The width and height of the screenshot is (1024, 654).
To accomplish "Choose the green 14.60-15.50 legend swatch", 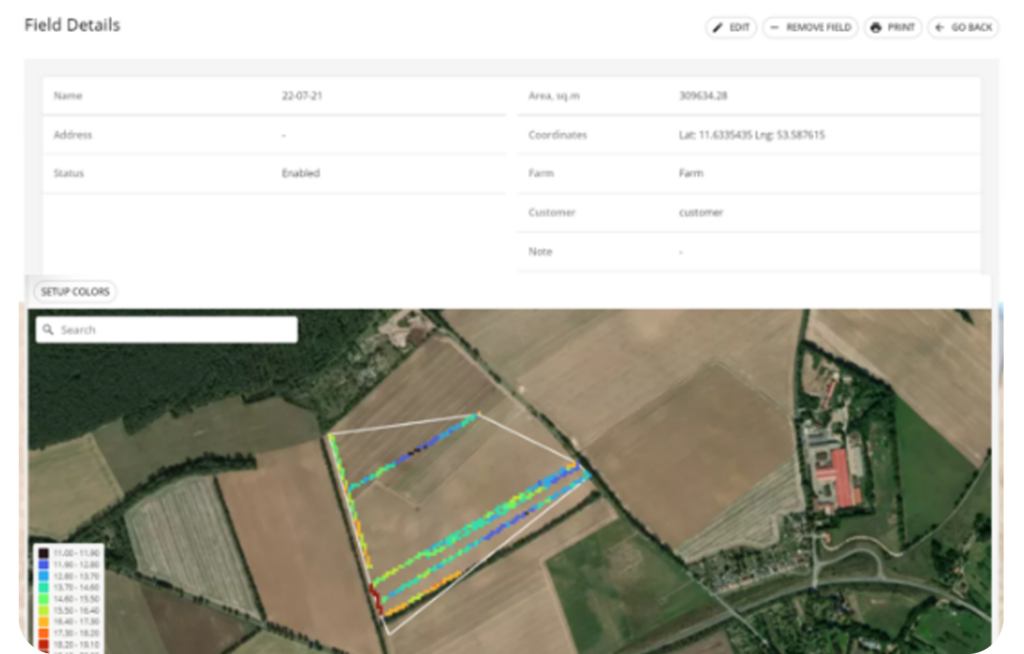I will click(42, 598).
